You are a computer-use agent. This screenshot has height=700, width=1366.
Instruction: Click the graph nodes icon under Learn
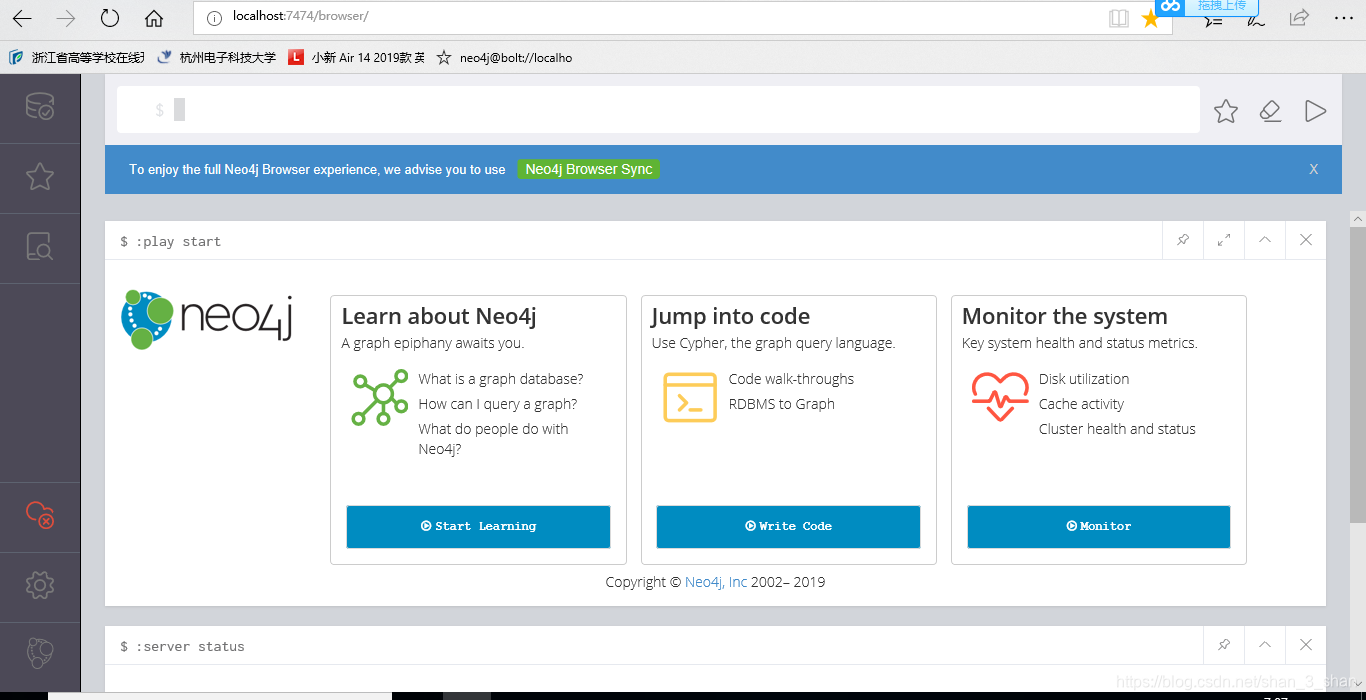click(x=380, y=397)
